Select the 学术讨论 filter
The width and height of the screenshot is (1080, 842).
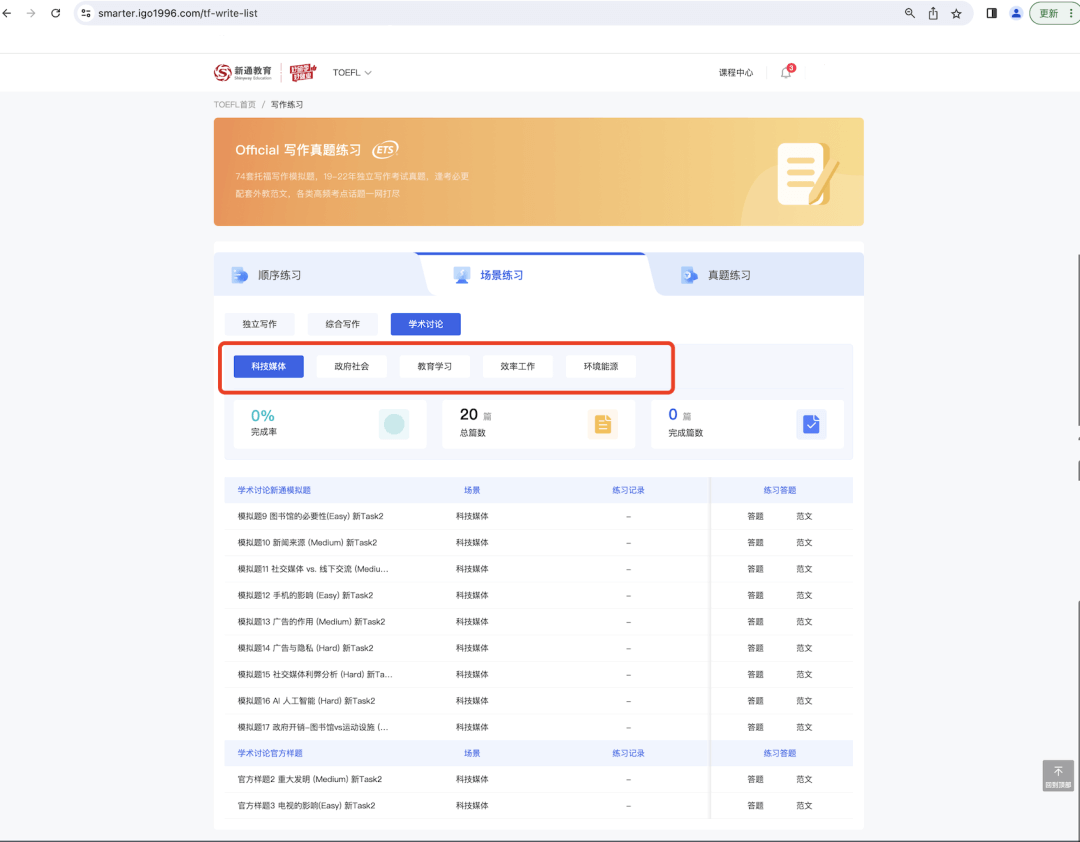[x=426, y=324]
